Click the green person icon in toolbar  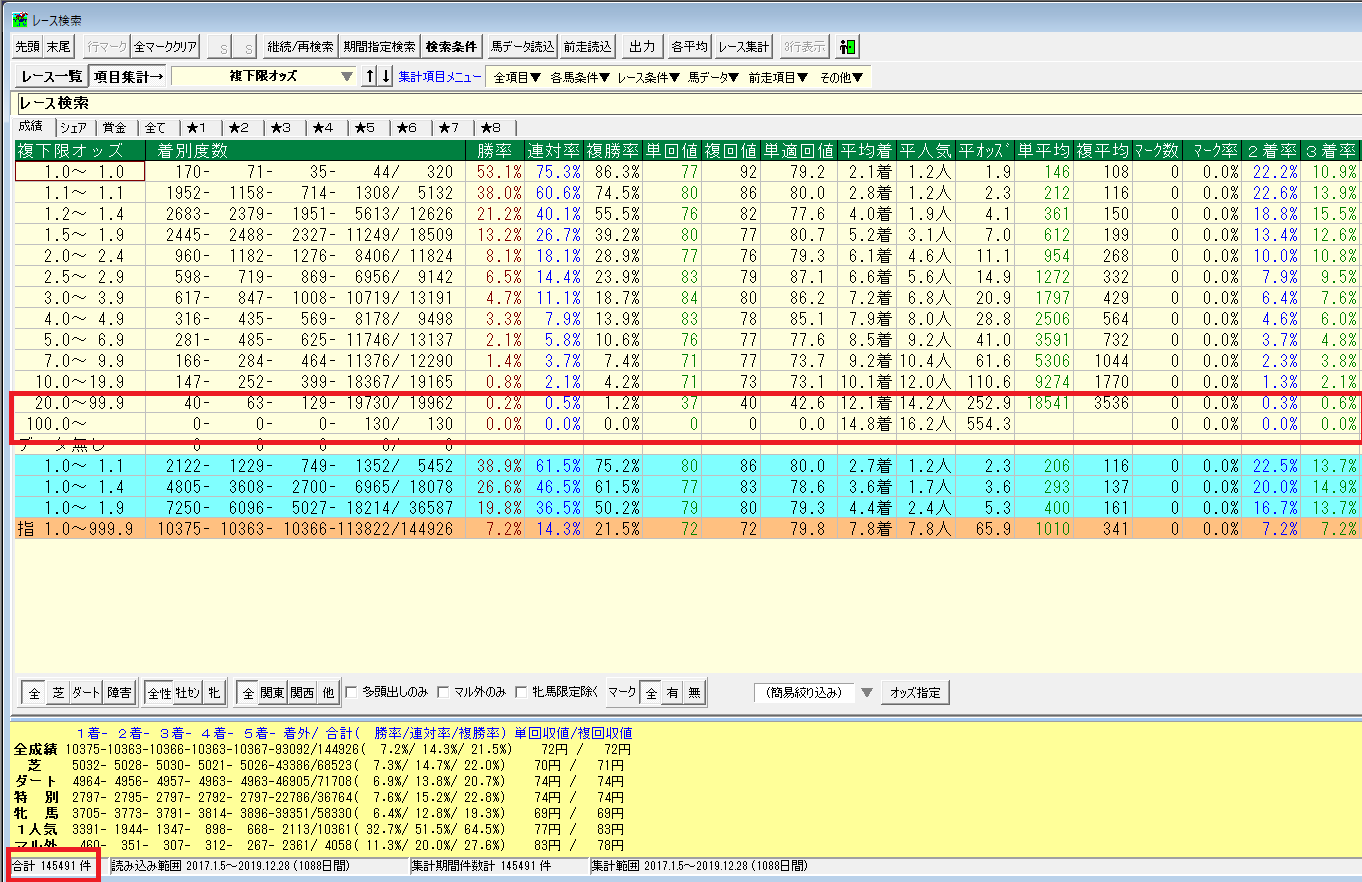pos(848,46)
